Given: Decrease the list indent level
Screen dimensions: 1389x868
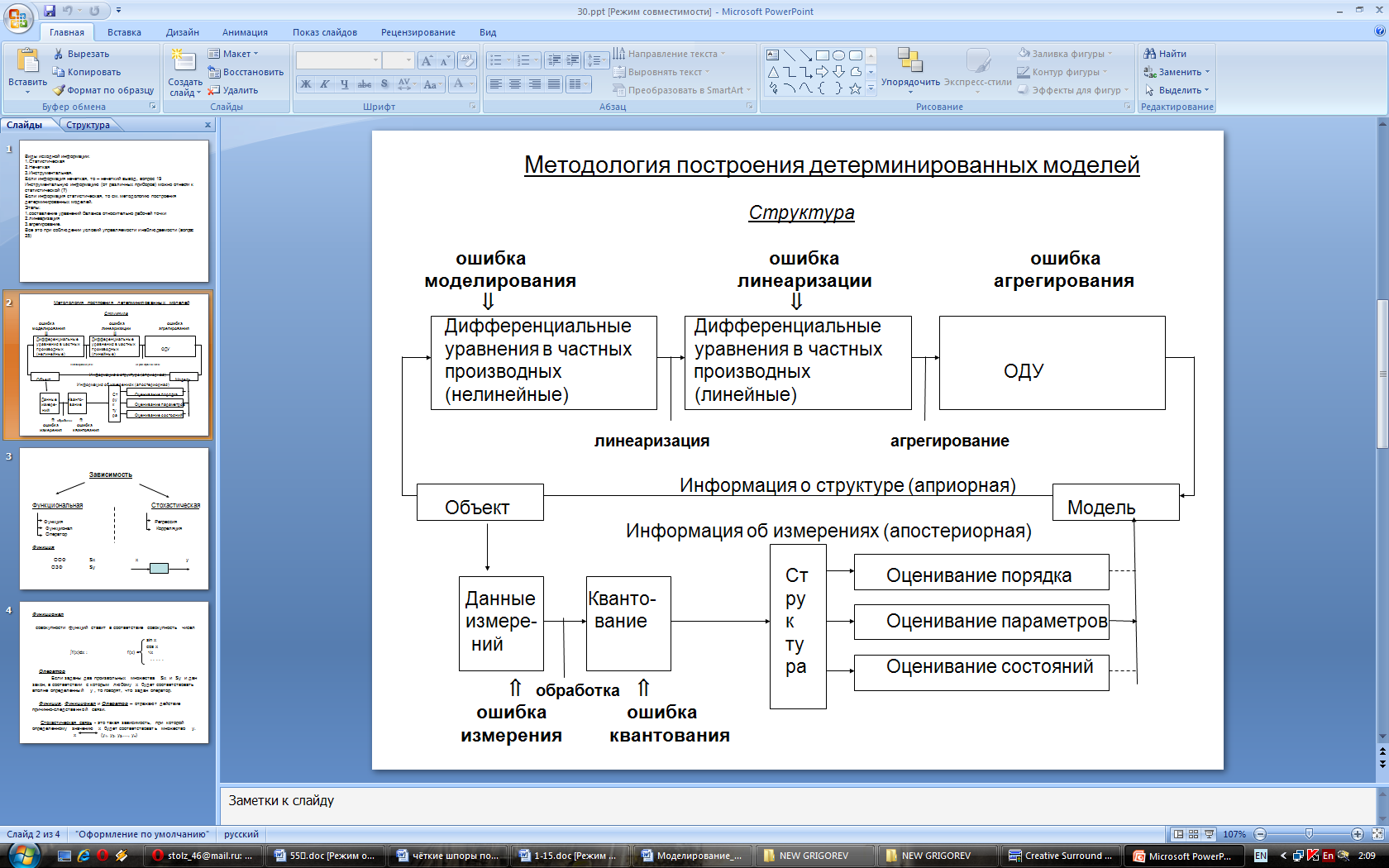Looking at the screenshot, I should (554, 60).
